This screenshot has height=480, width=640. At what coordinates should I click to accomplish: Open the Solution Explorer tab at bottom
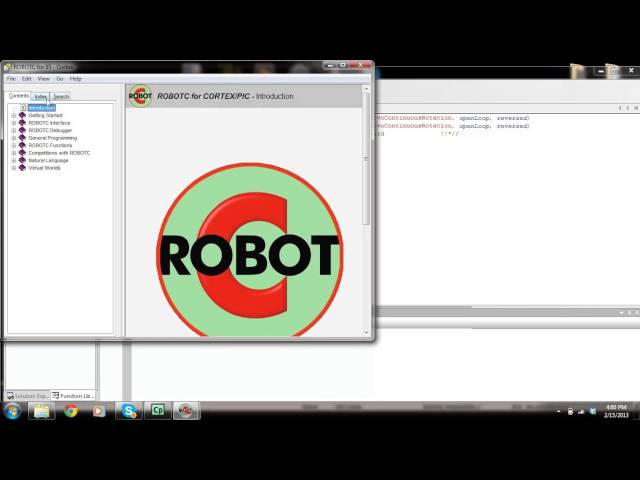(27, 396)
